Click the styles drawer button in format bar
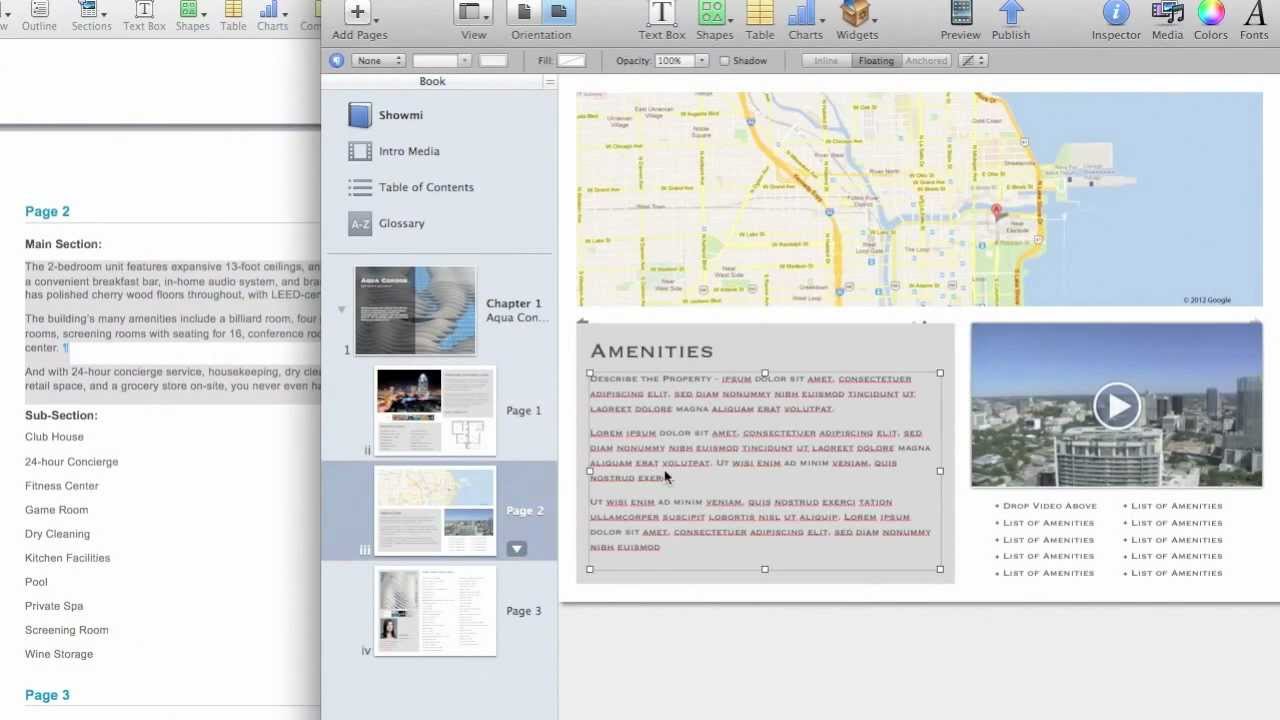The height and width of the screenshot is (720, 1280). (x=336, y=61)
